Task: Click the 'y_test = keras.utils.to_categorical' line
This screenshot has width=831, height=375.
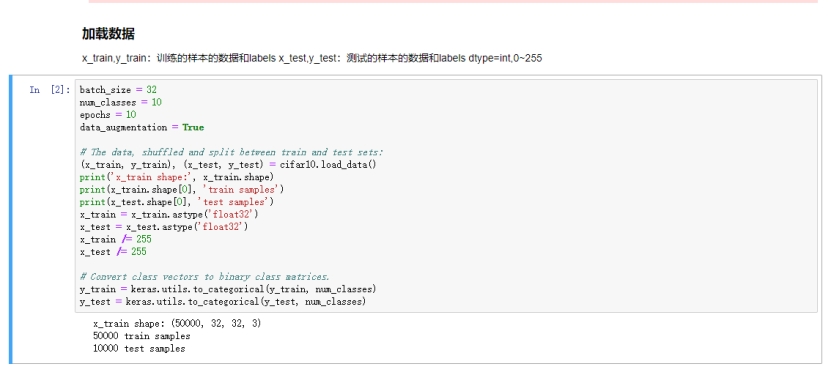Action: click(x=223, y=301)
